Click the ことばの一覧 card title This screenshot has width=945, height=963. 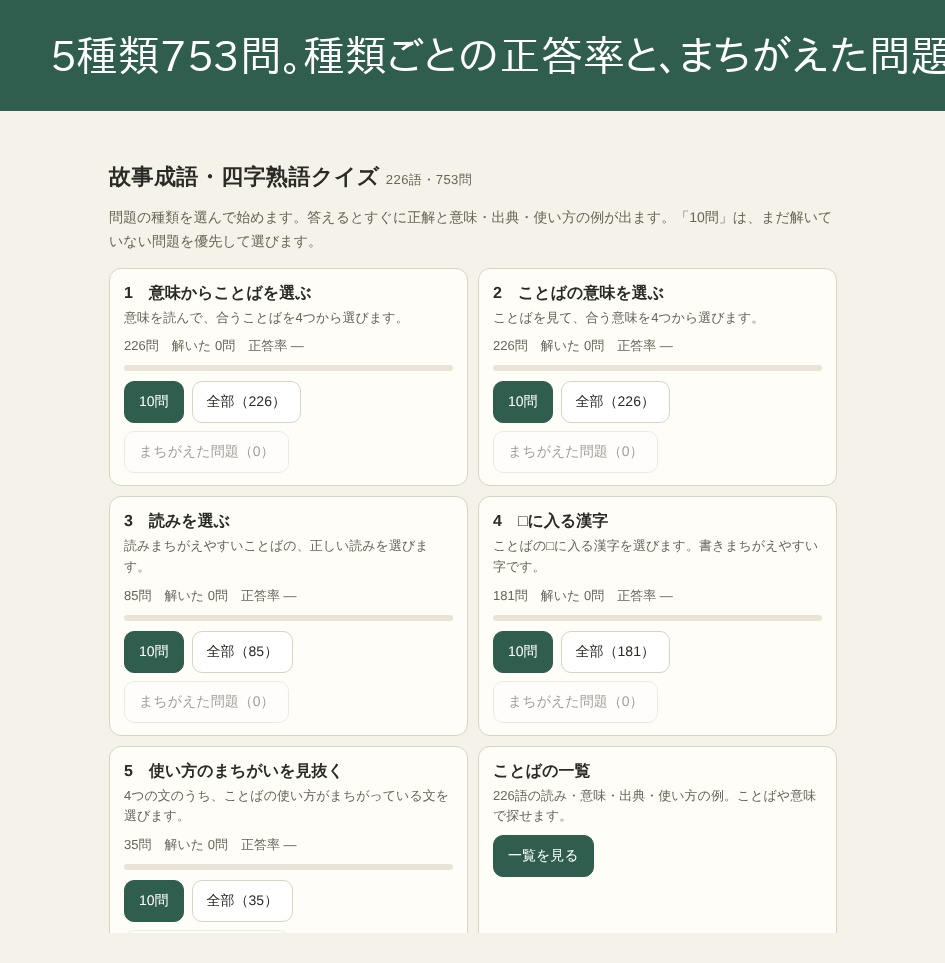[542, 771]
